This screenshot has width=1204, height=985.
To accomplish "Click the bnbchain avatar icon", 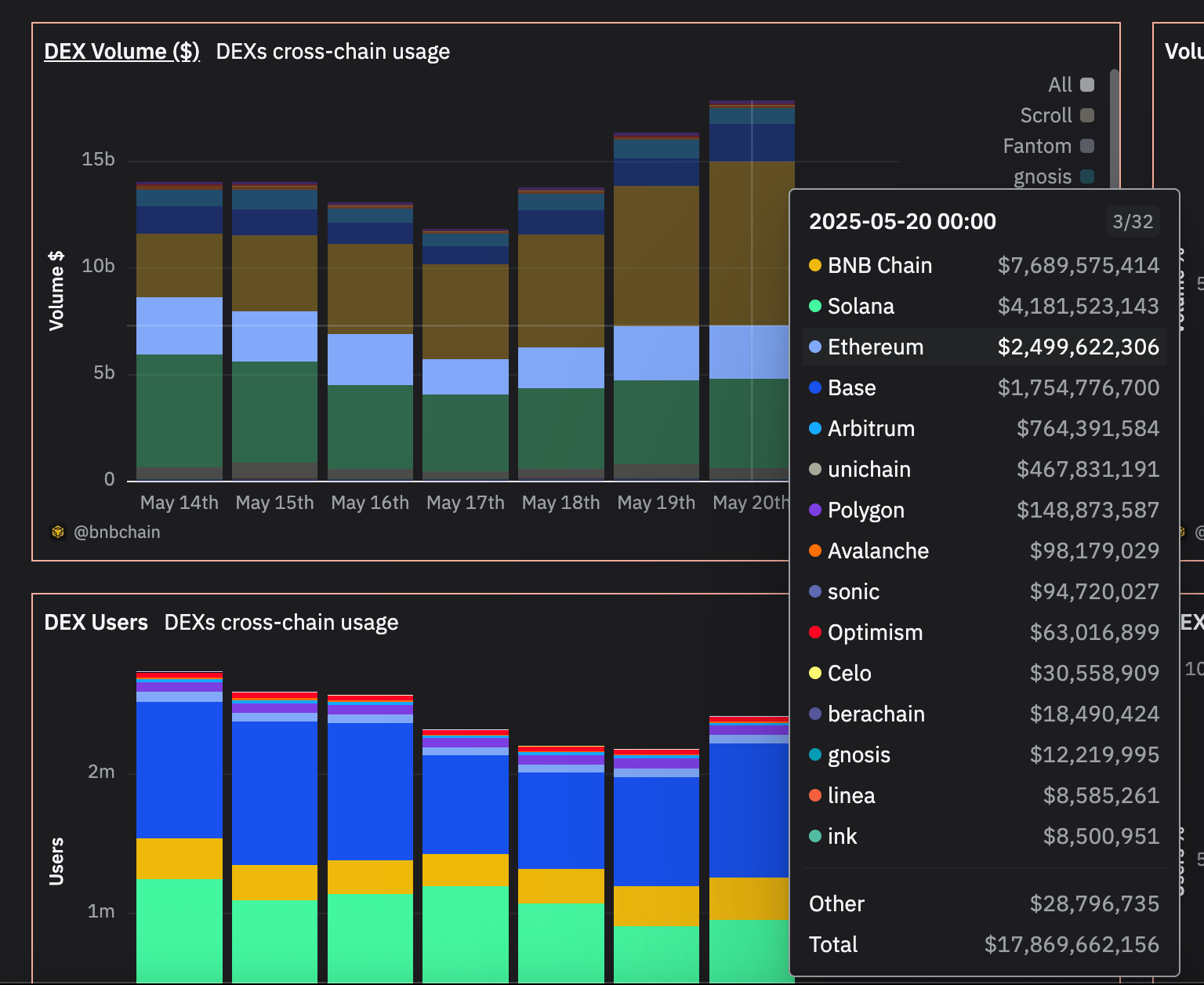I will click(x=58, y=532).
